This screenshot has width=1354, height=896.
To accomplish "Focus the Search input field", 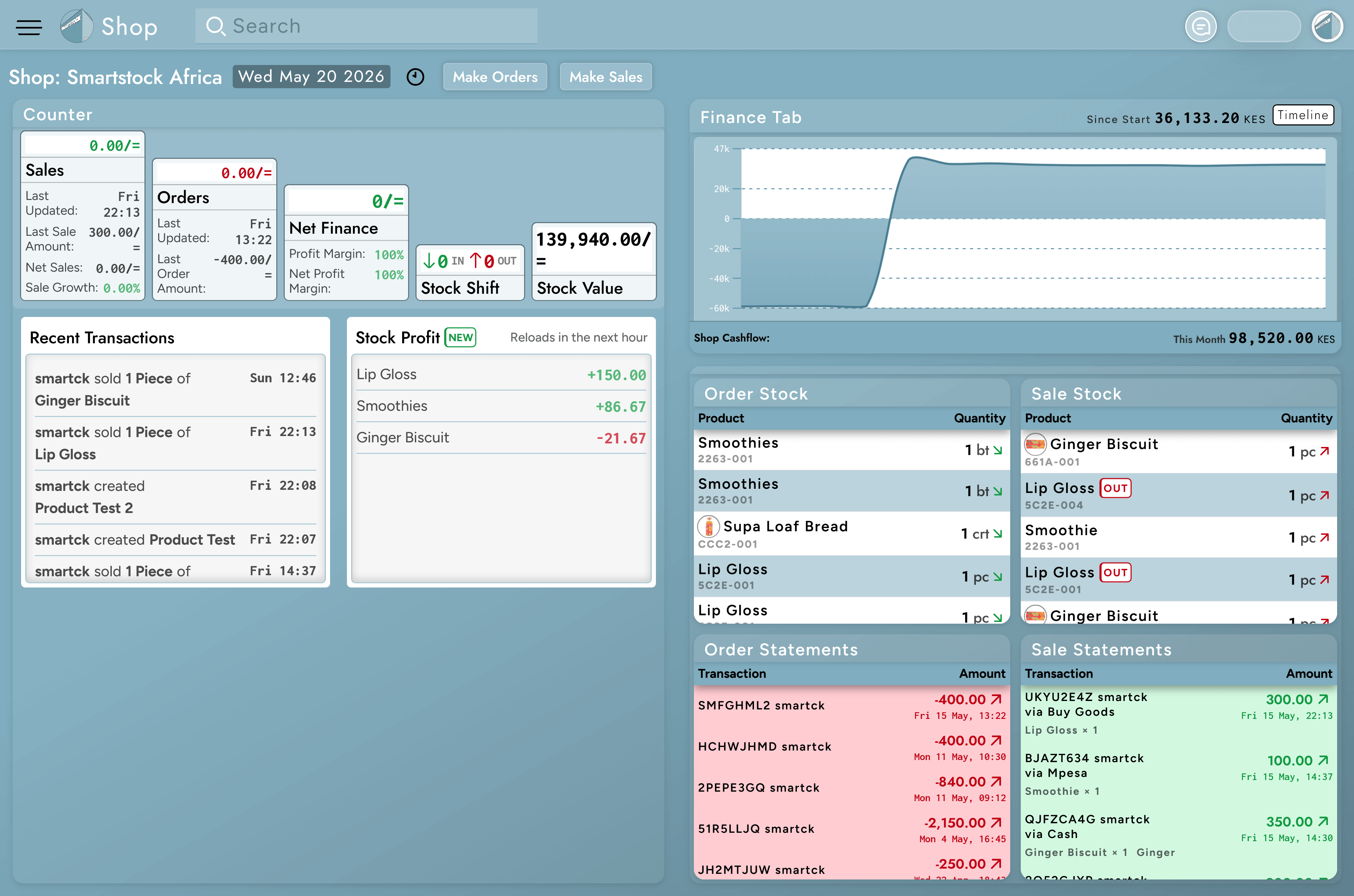I will coord(366,26).
